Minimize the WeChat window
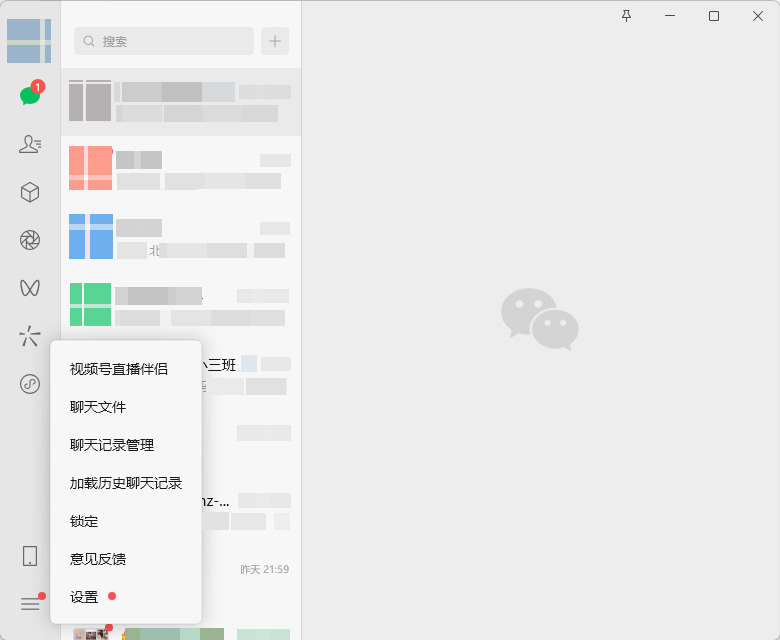Viewport: 780px width, 640px height. point(670,16)
